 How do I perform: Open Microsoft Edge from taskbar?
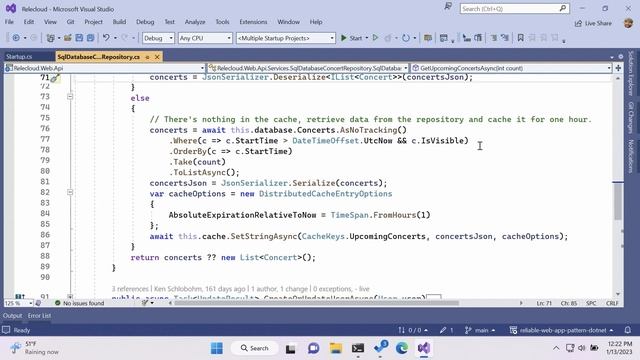point(402,348)
